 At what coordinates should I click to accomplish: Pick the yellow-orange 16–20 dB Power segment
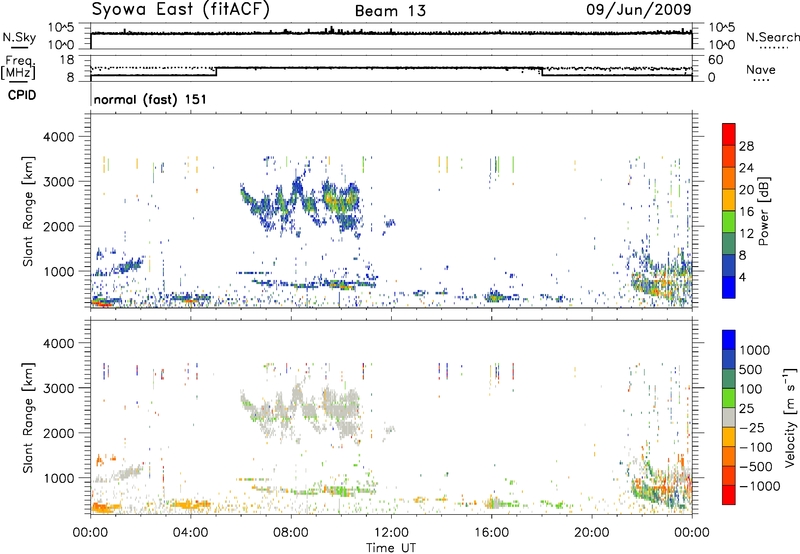(x=729, y=200)
